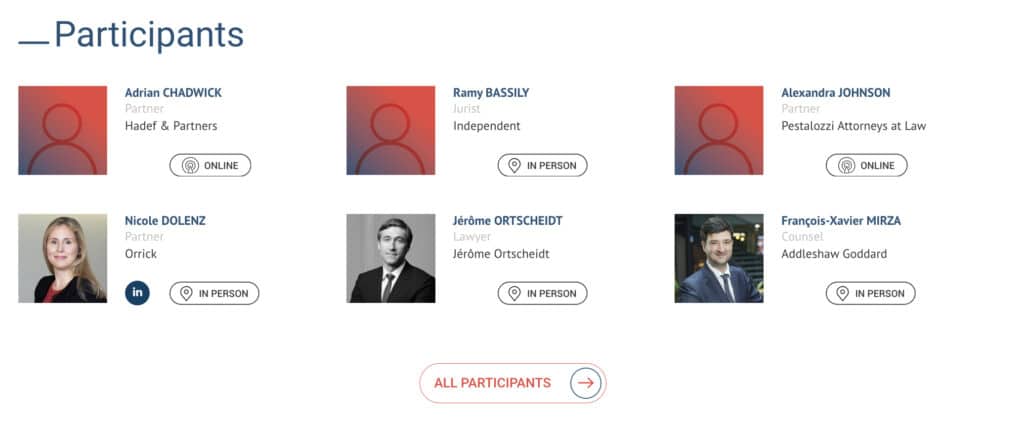Click Jérôme Ortscheidt's In Person badge
The image size is (1024, 421).
point(542,293)
